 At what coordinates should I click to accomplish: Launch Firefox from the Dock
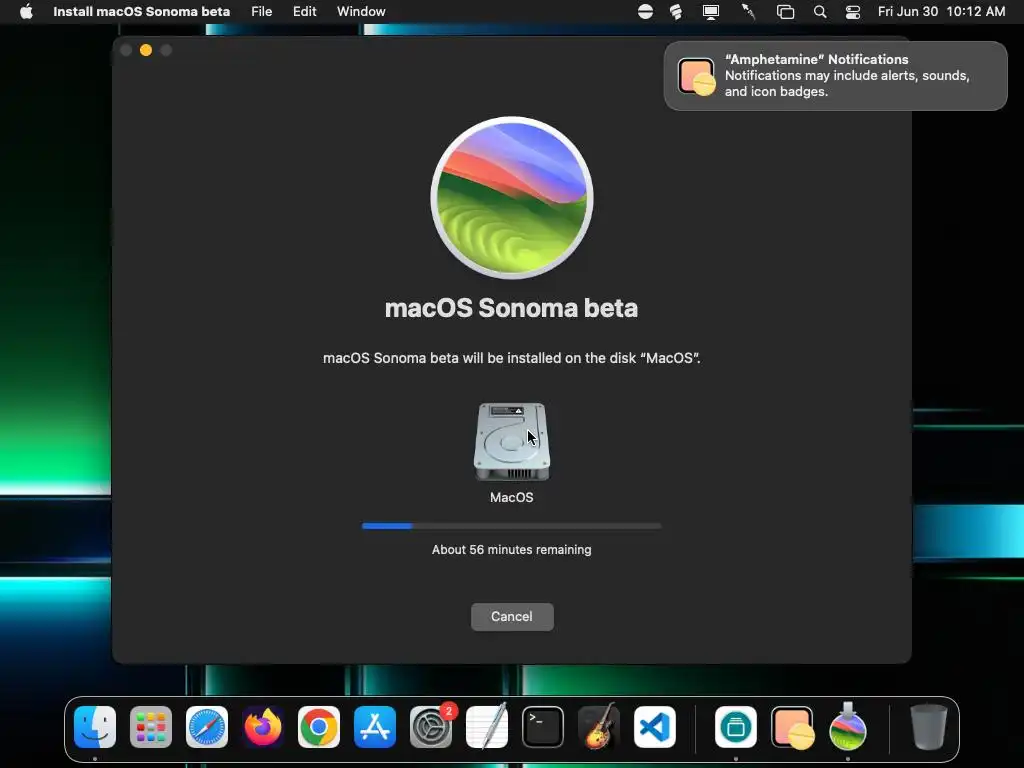263,727
